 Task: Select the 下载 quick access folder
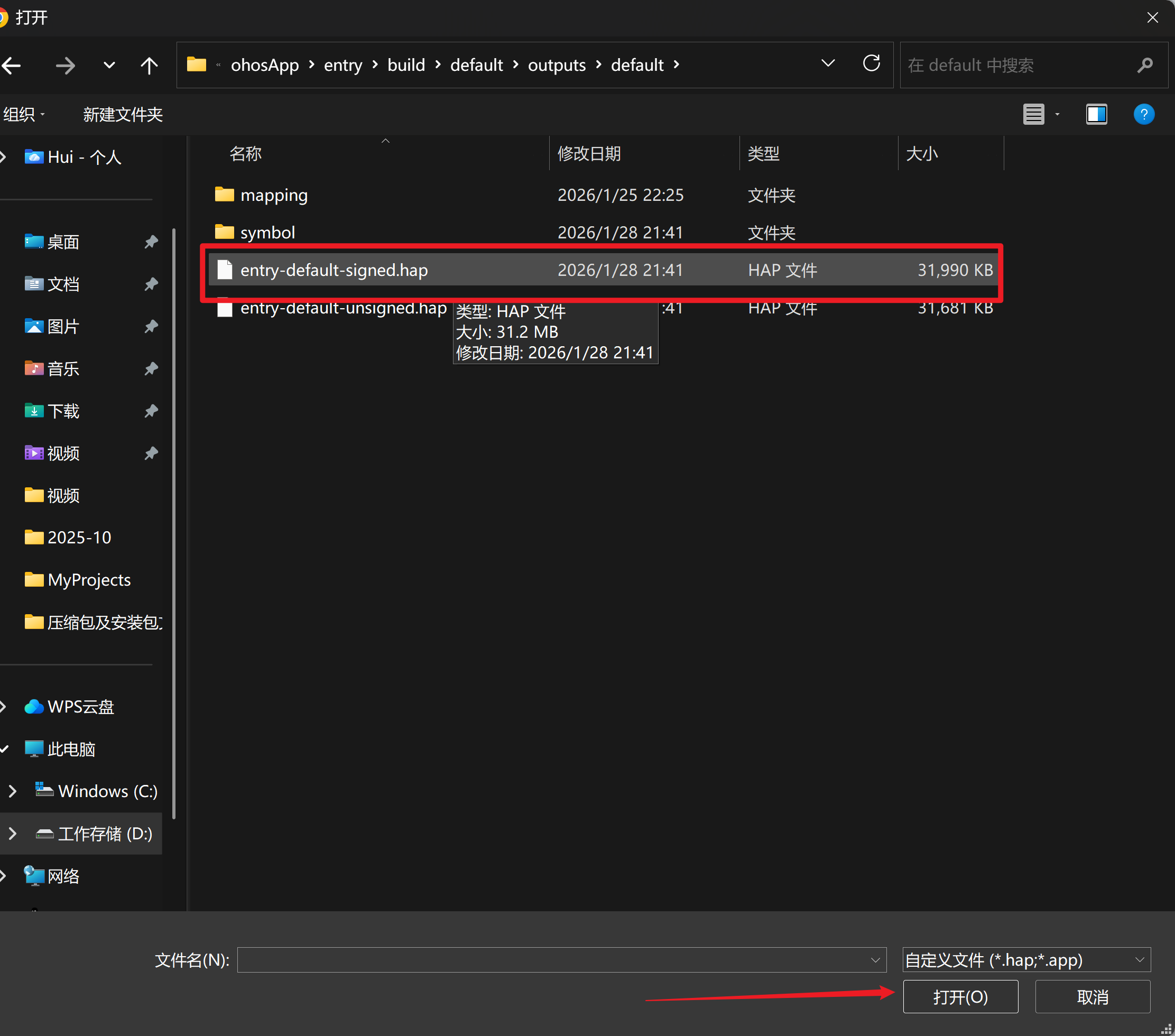[63, 411]
